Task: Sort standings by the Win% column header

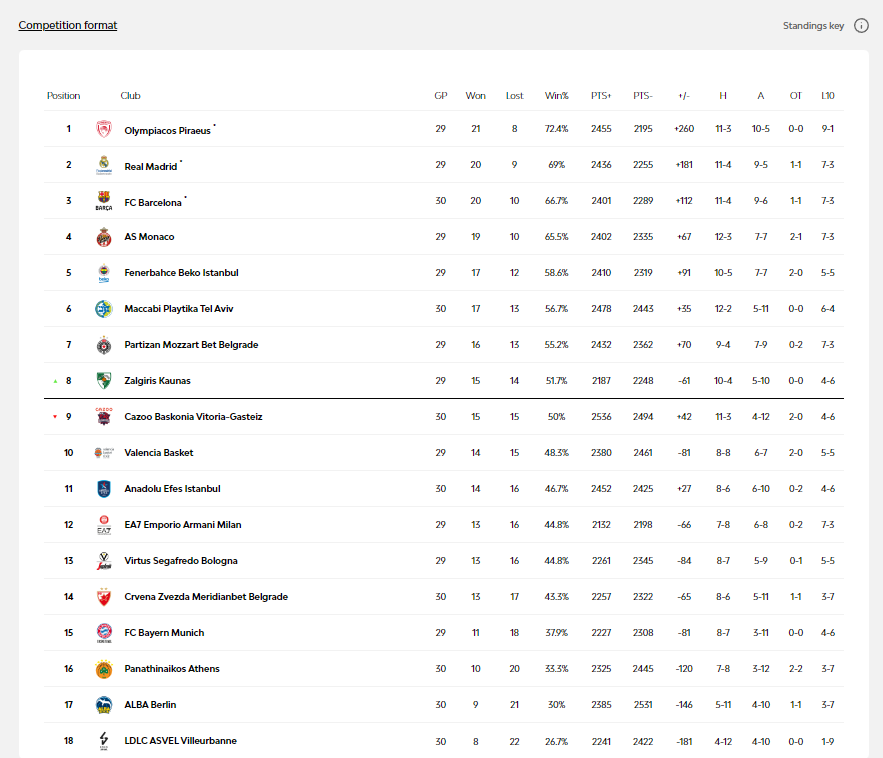Action: coord(556,96)
